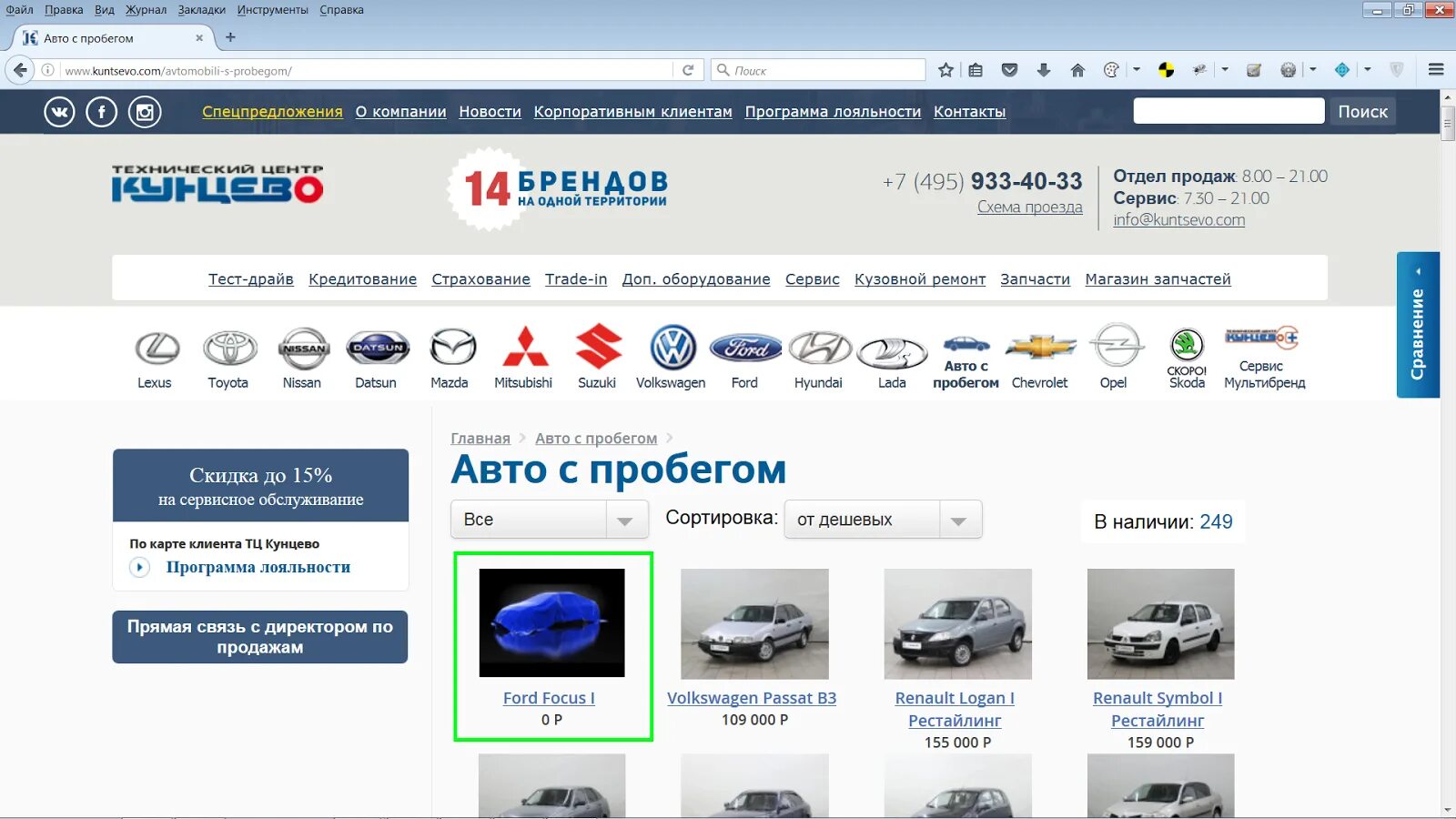Select the Hyundai brand logo
The width and height of the screenshot is (1456, 819).
click(819, 349)
